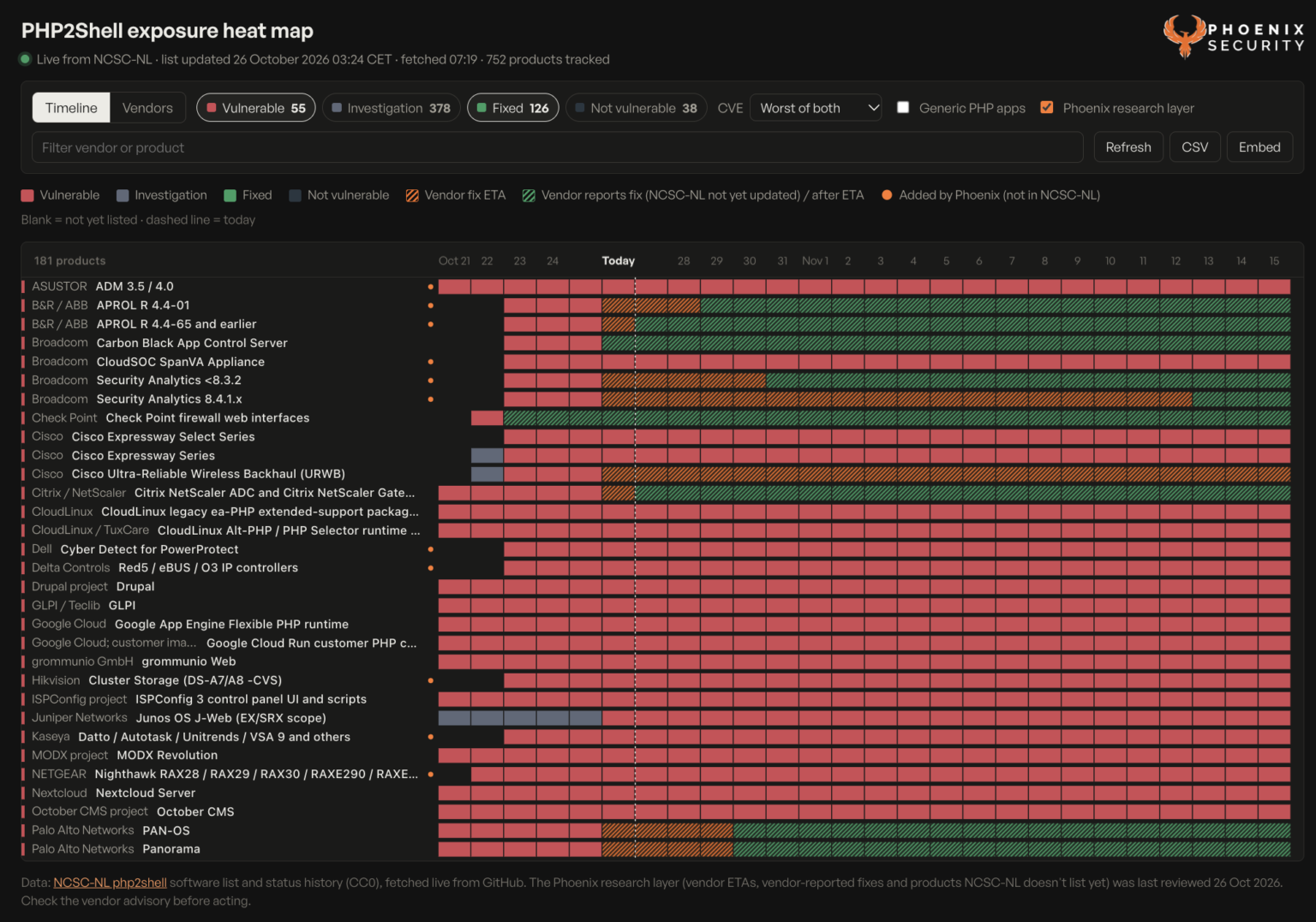1316x922 pixels.
Task: Enable the Generic PHP apps checkbox
Action: pyautogui.click(x=903, y=107)
